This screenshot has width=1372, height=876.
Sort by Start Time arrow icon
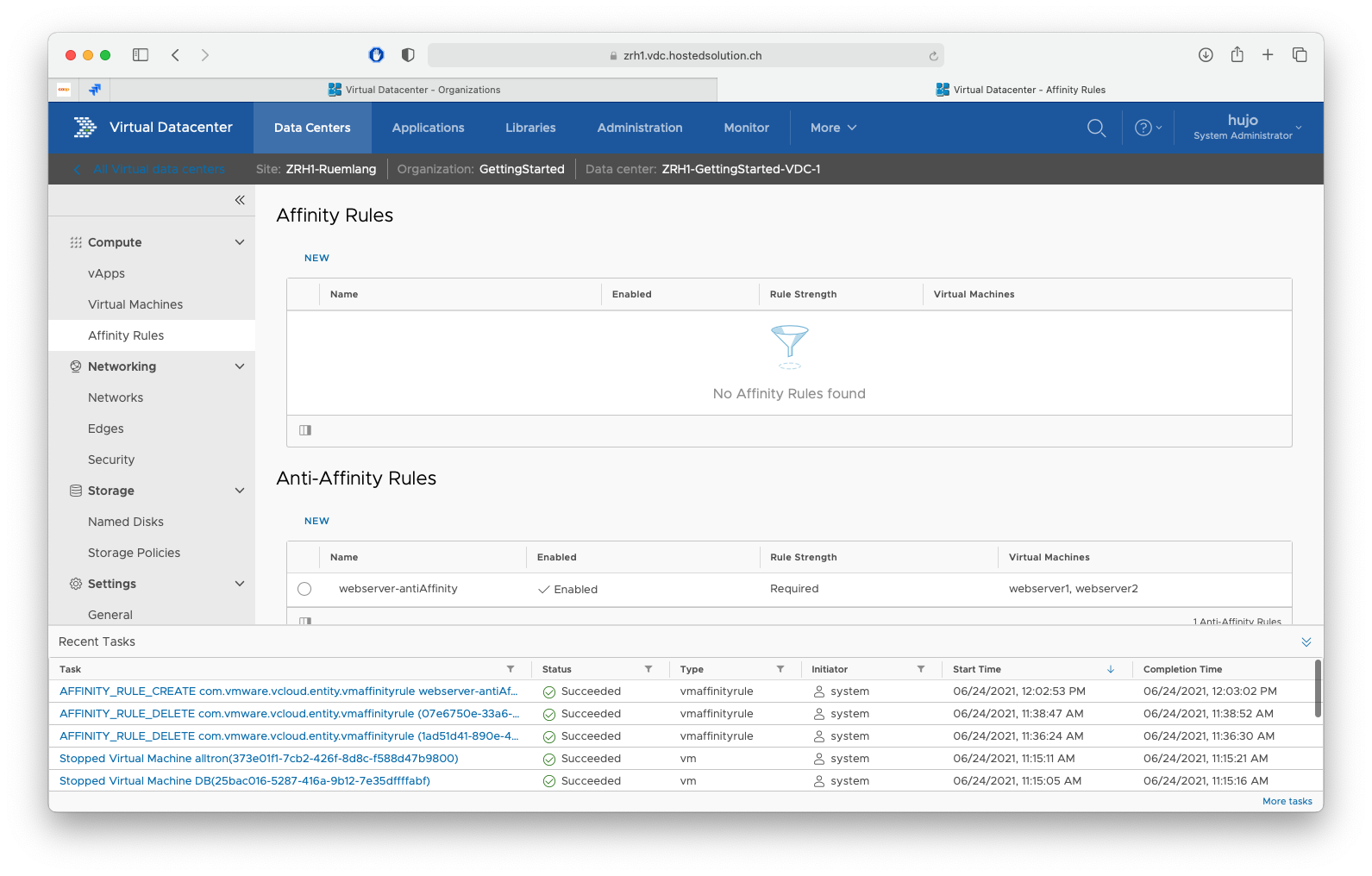coord(1111,669)
